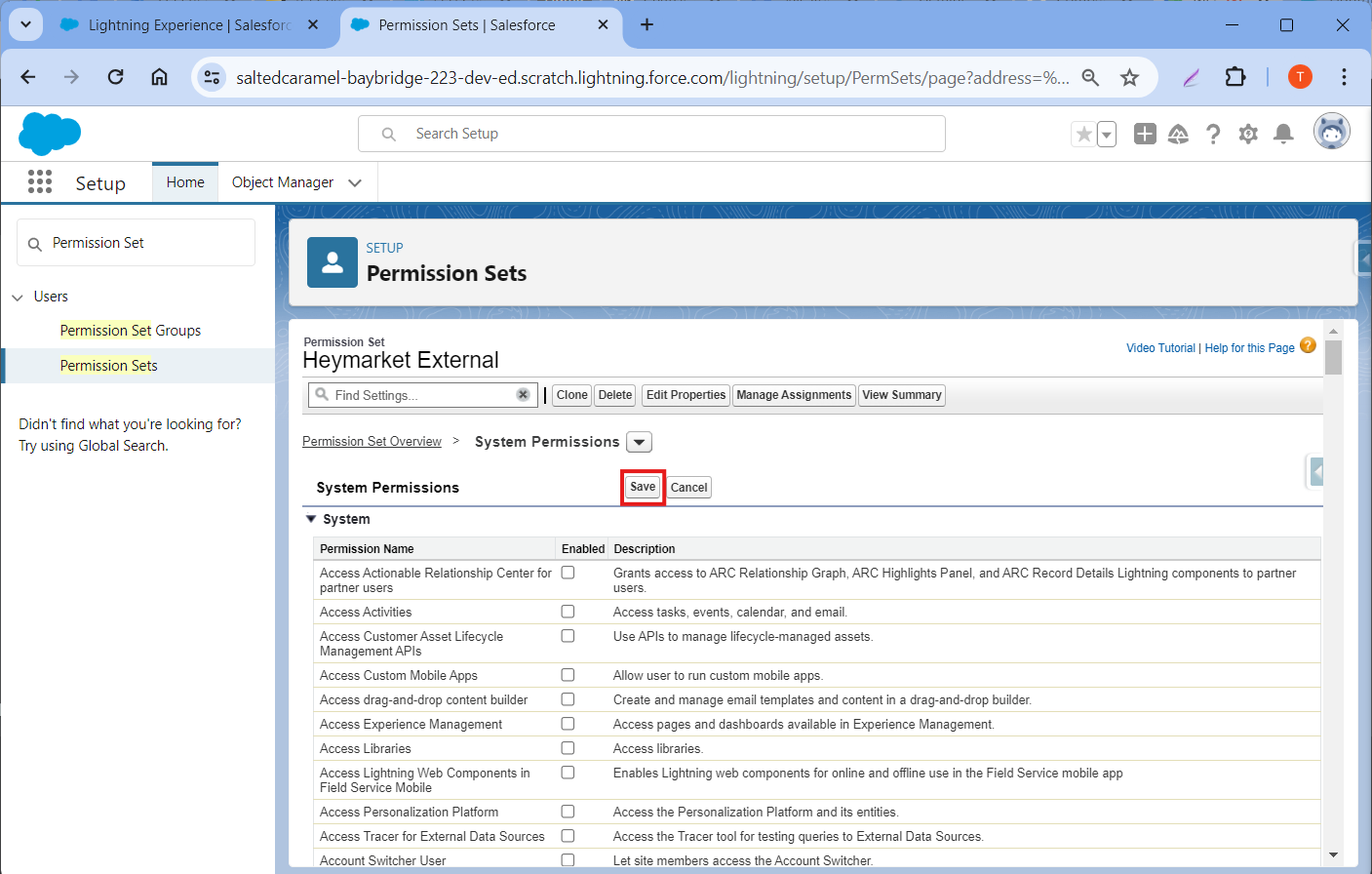Click the orange help question icon
The height and width of the screenshot is (874, 1372).
[1309, 345]
